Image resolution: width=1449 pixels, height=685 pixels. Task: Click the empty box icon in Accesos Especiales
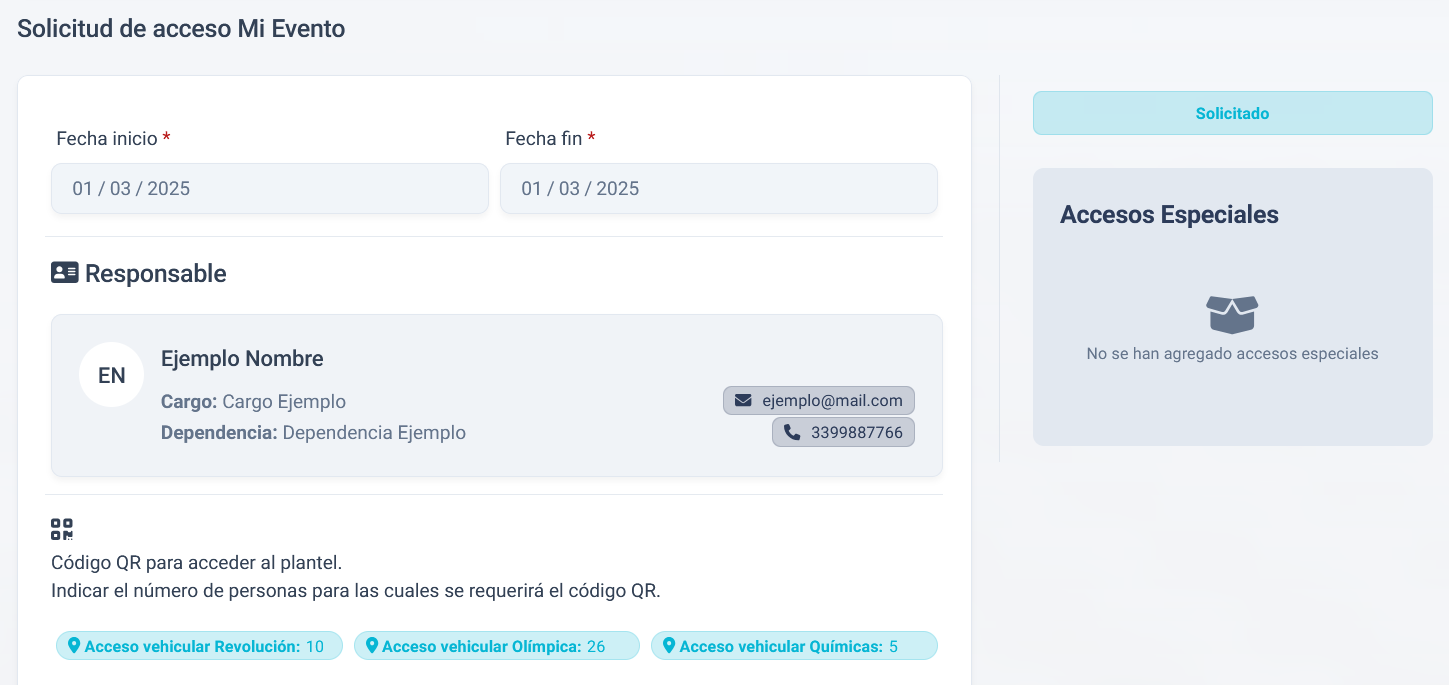1232,314
